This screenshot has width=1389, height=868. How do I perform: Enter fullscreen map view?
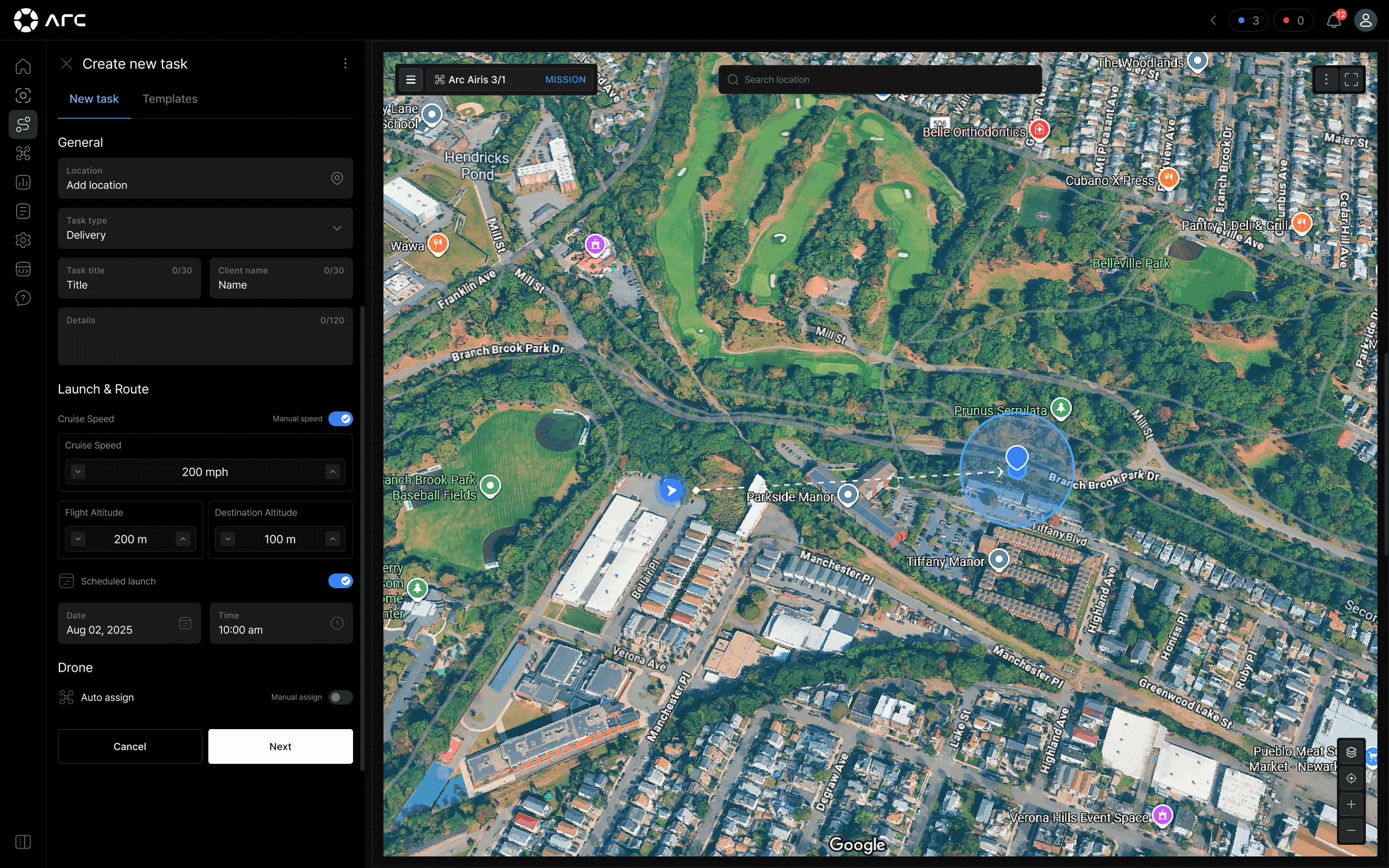click(1351, 79)
